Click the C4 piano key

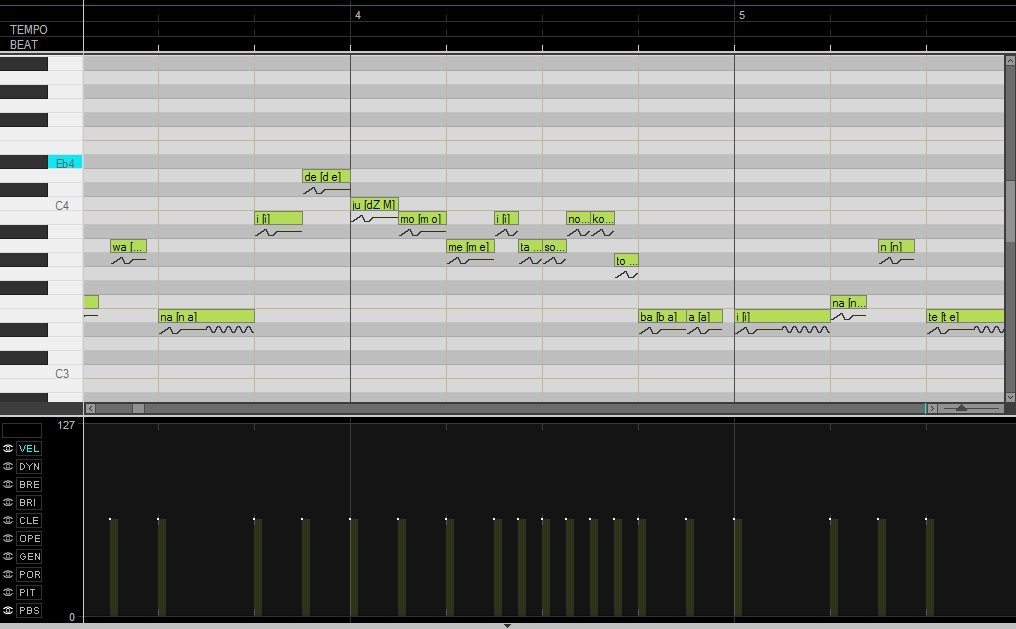(x=65, y=205)
